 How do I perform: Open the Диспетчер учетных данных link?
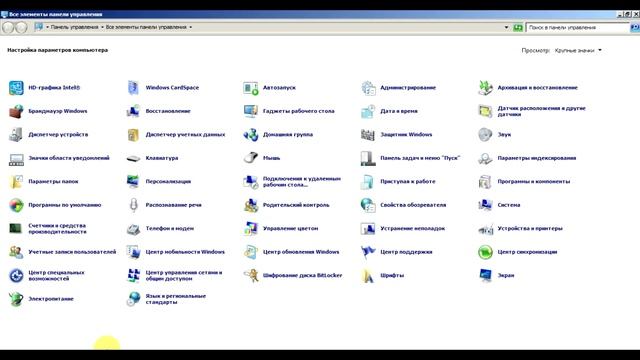185,135
